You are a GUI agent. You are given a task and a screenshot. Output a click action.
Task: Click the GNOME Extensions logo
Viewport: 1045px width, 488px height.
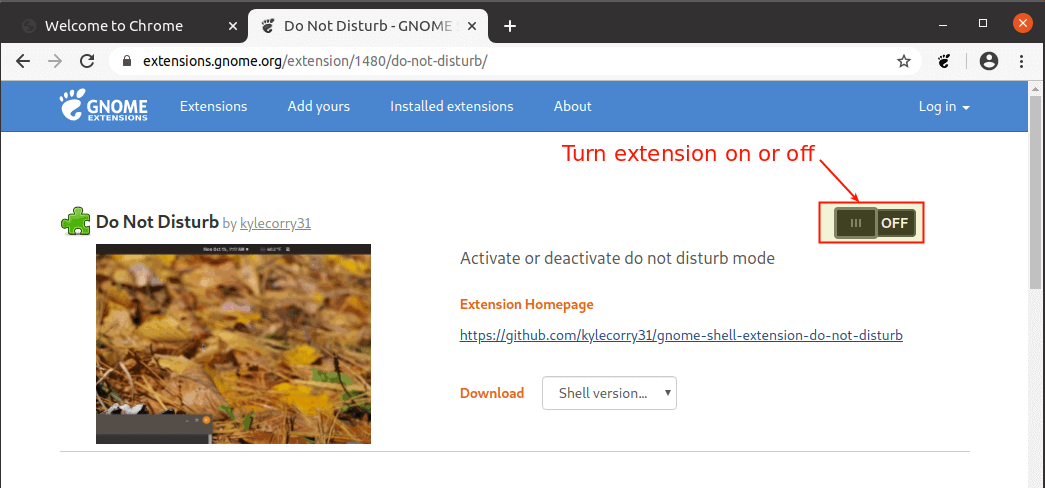coord(103,106)
